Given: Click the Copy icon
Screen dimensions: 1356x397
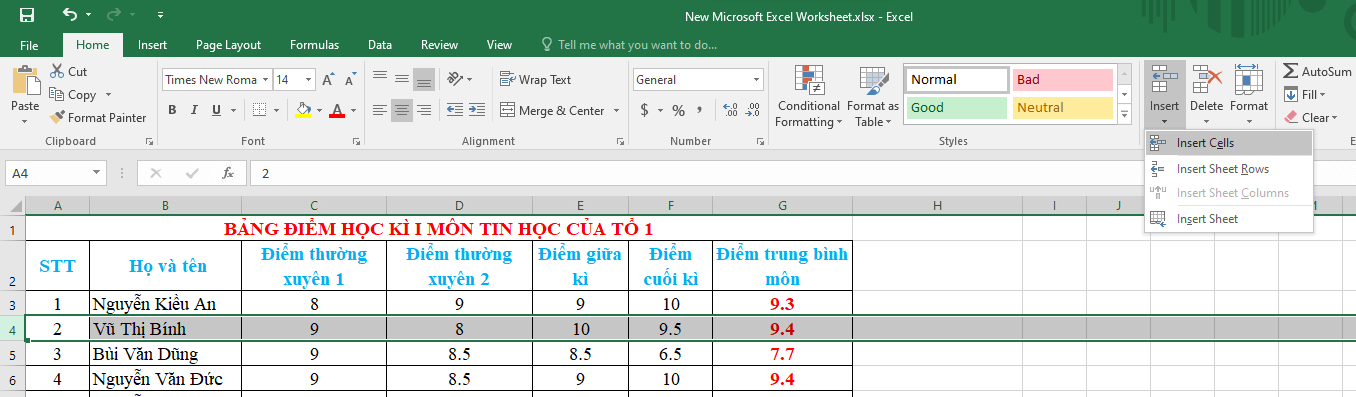Looking at the screenshot, I should tap(55, 94).
